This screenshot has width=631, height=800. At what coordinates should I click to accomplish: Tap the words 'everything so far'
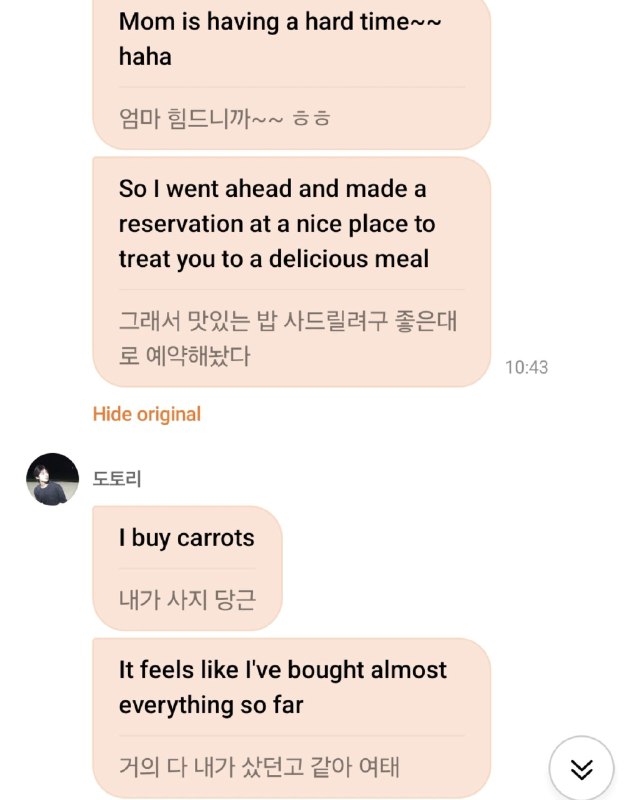211,705
